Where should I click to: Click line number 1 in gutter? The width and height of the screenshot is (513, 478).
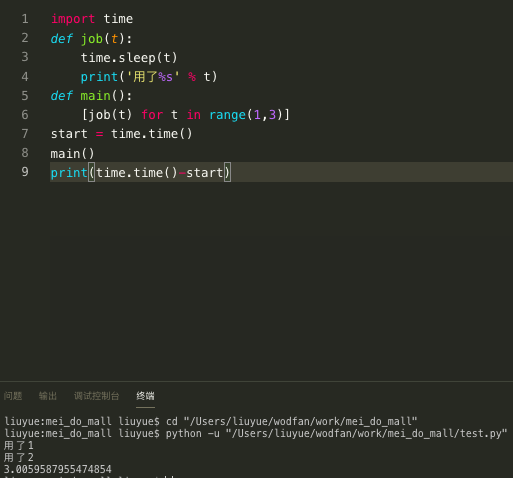(x=25, y=19)
